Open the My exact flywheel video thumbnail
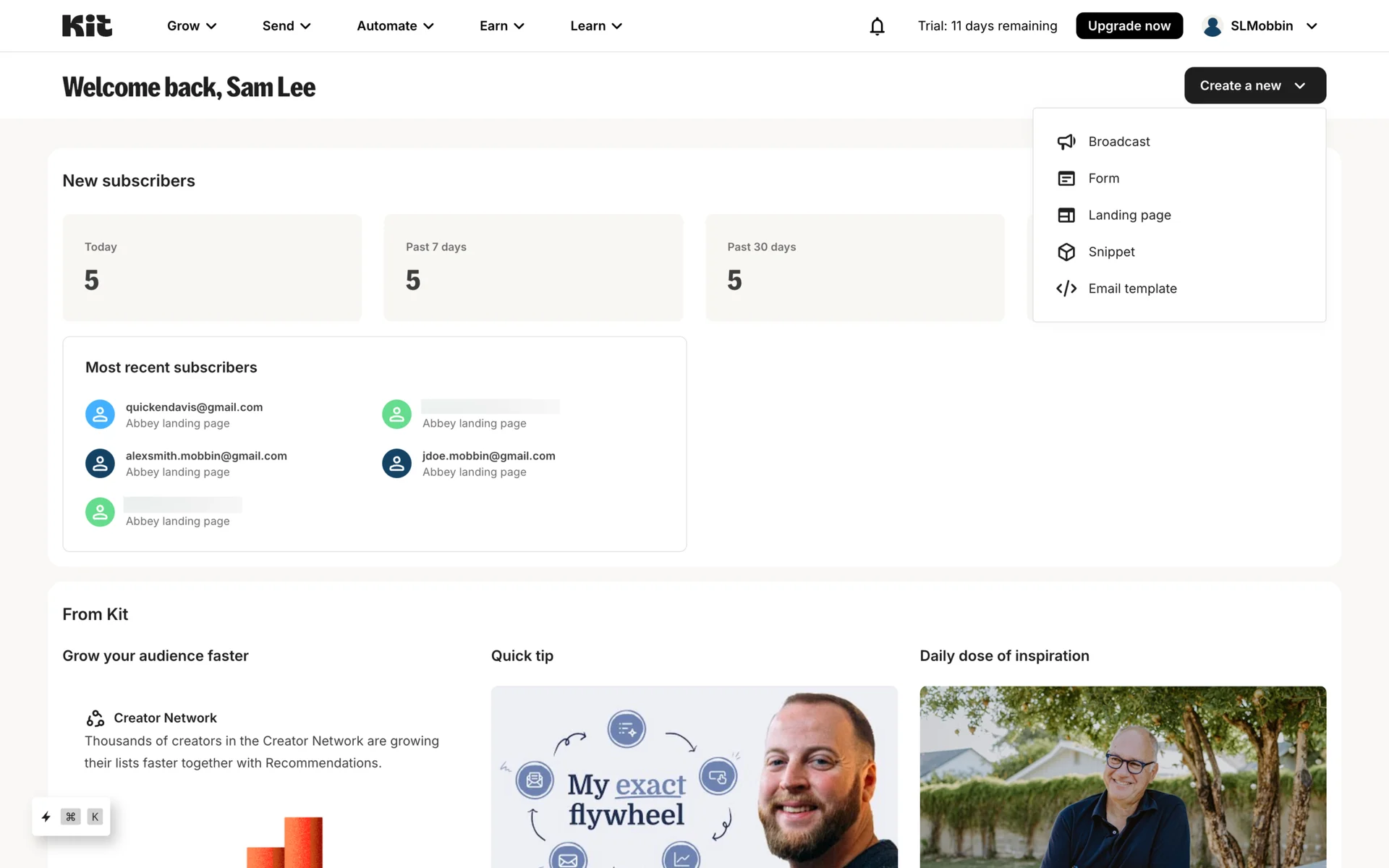The width and height of the screenshot is (1389, 868). (x=694, y=778)
